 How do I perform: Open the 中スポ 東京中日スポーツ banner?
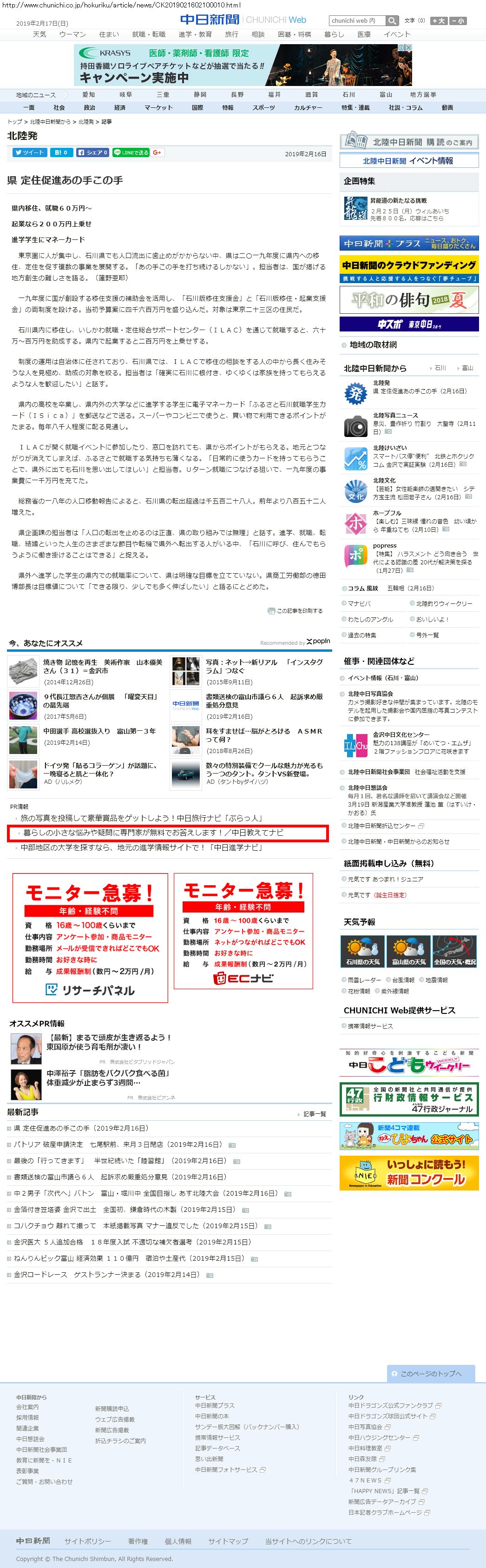[x=409, y=324]
